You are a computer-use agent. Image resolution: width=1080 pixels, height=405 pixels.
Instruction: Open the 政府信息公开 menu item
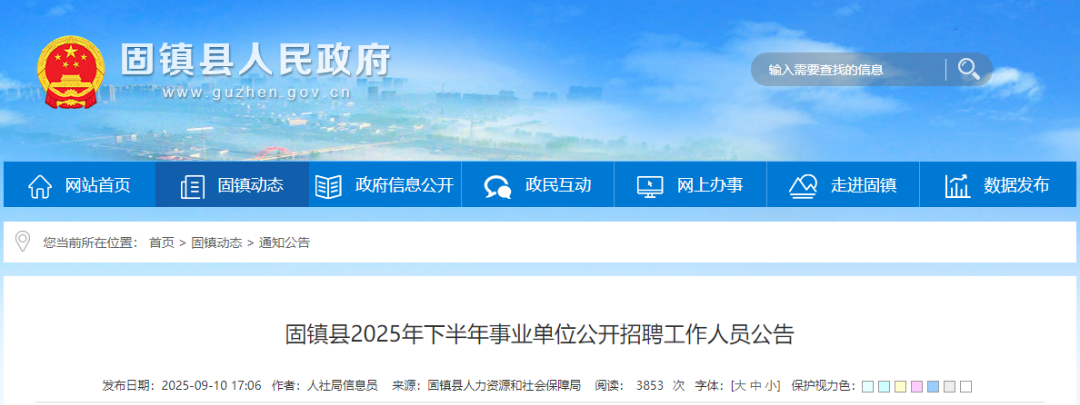pyautogui.click(x=385, y=185)
